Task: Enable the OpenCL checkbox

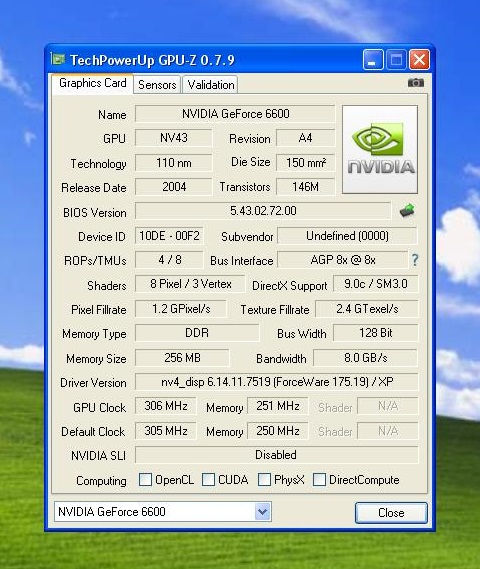Action: (145, 479)
